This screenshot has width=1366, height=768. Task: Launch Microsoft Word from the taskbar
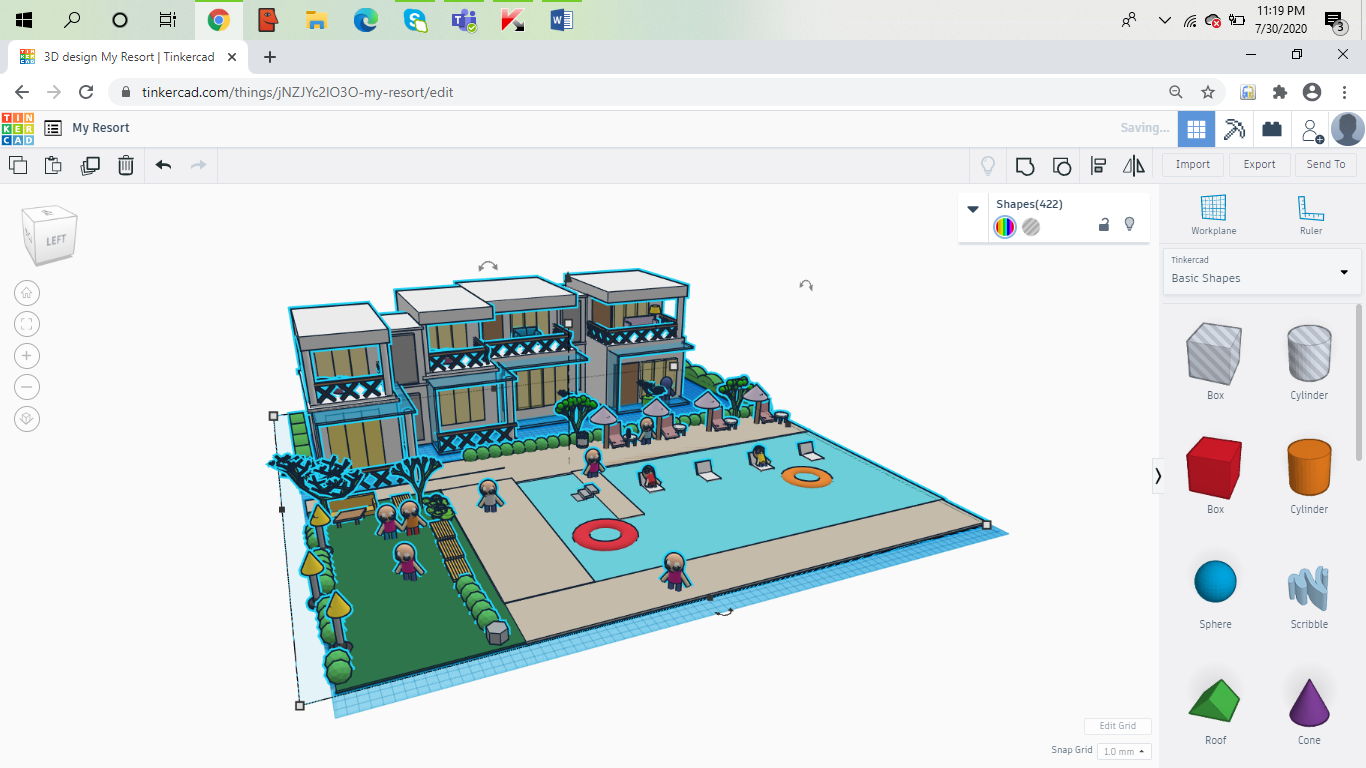point(561,20)
